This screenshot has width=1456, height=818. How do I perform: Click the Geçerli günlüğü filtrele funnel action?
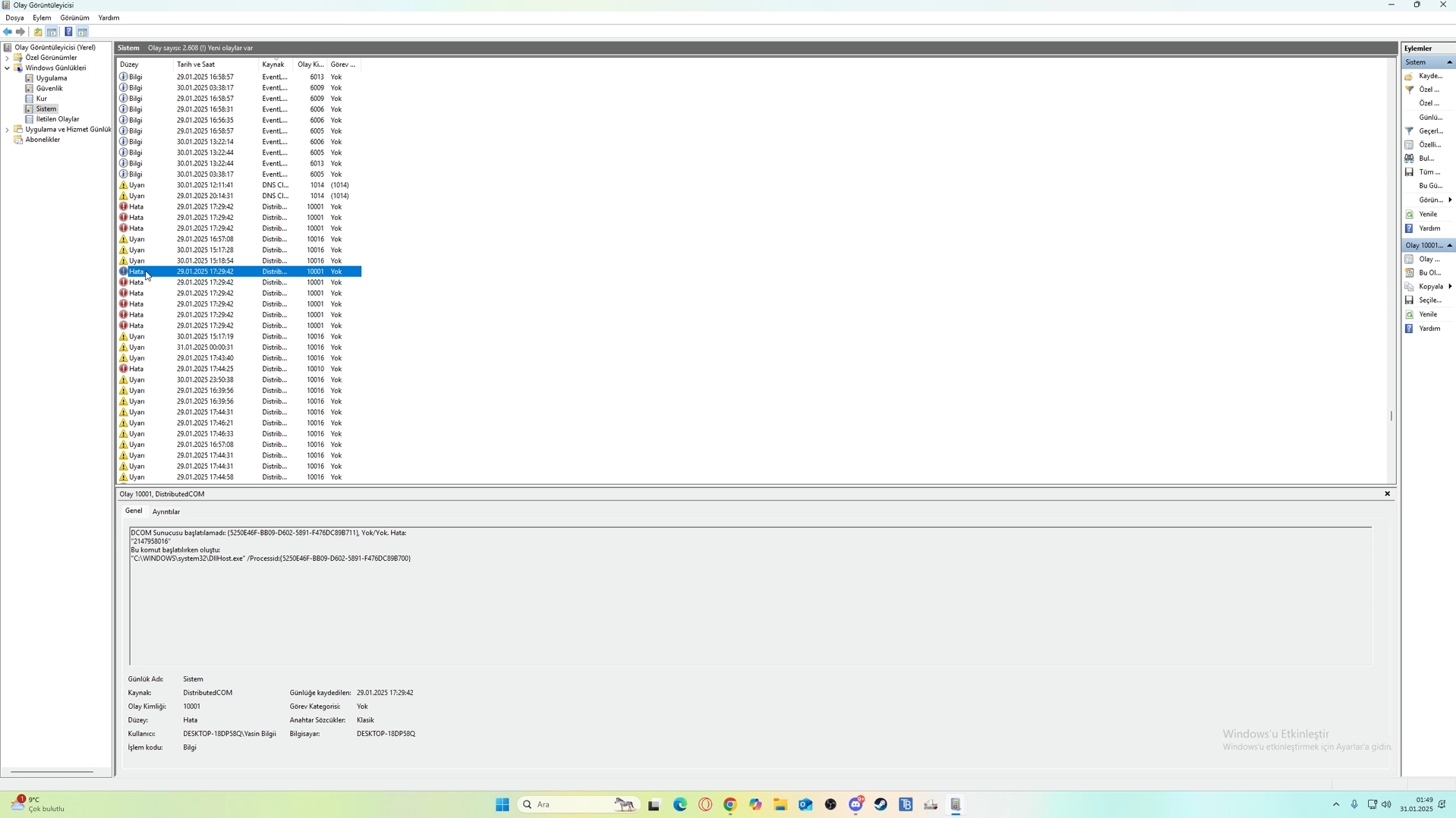1425,131
